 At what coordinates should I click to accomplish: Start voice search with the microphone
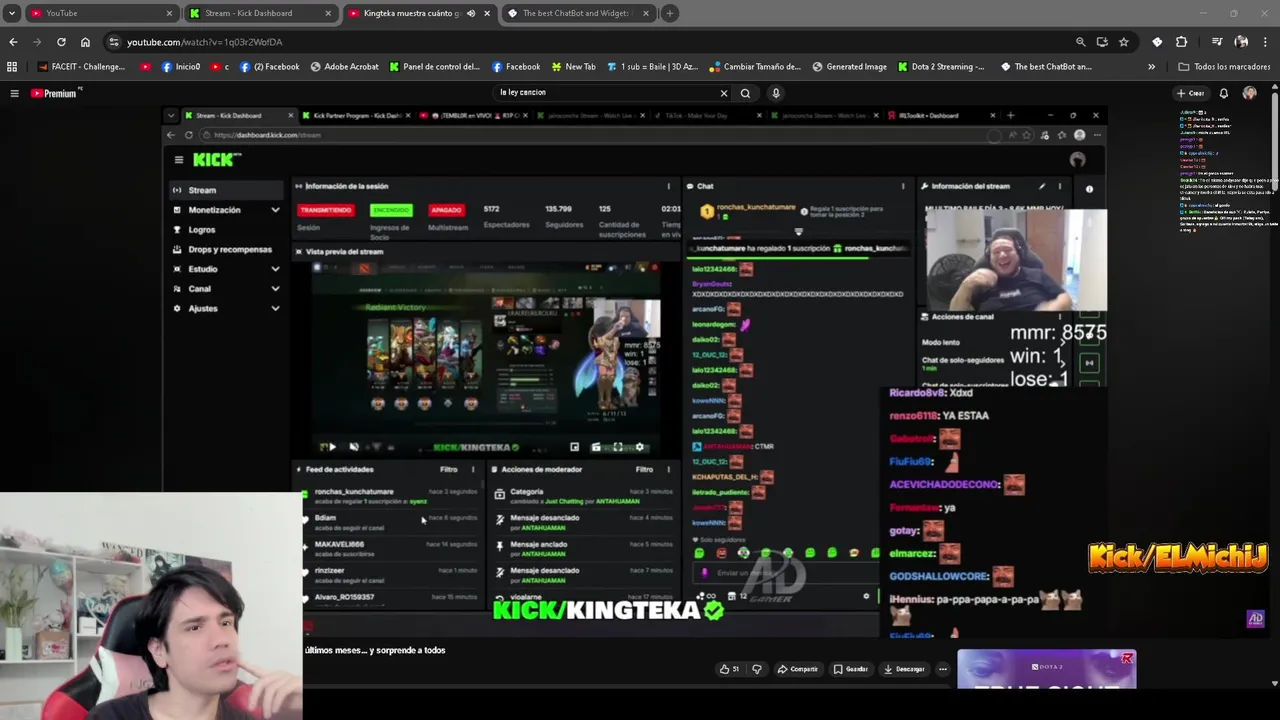775,93
